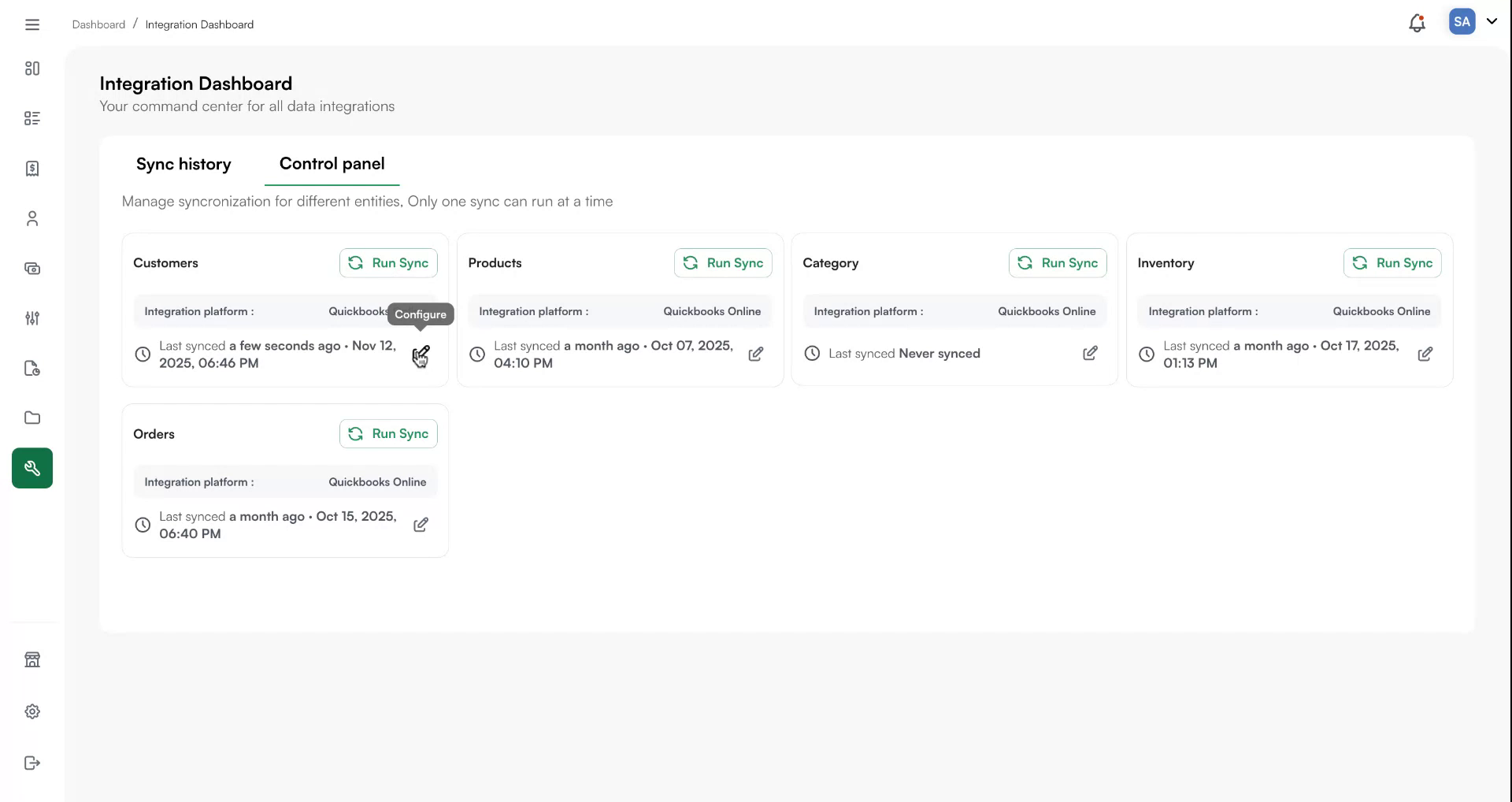
Task: Run Sync for the Category entity
Action: [x=1057, y=262]
